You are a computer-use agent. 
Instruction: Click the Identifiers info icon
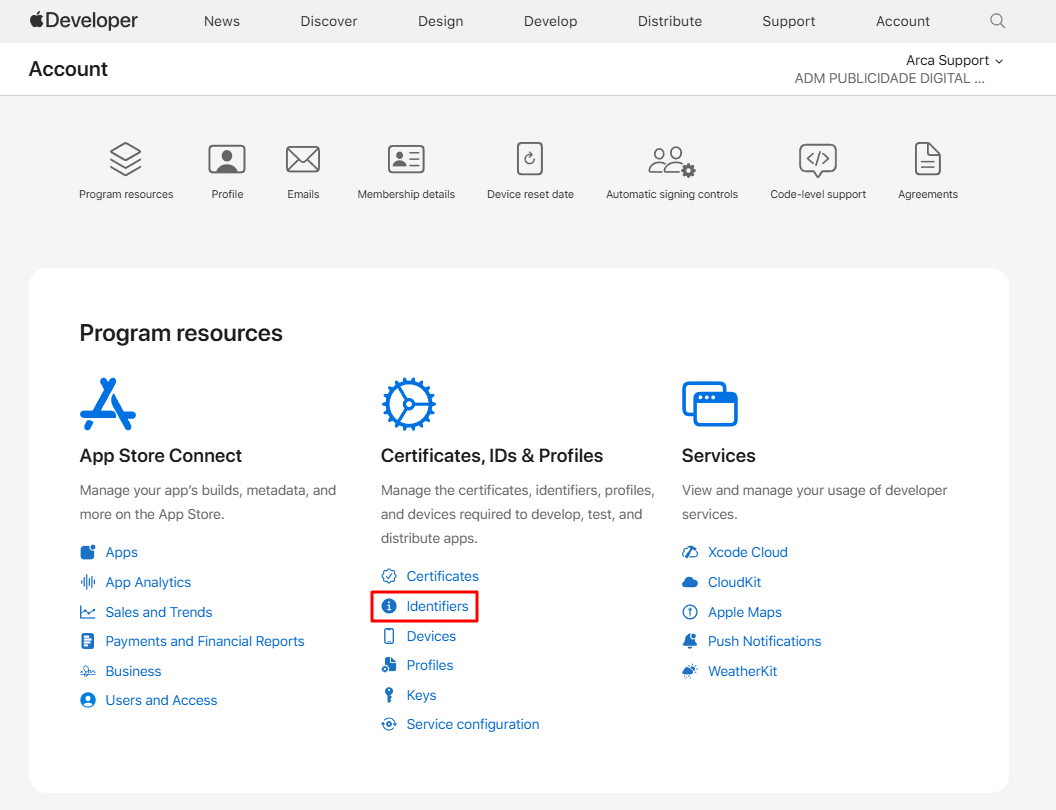tap(389, 606)
